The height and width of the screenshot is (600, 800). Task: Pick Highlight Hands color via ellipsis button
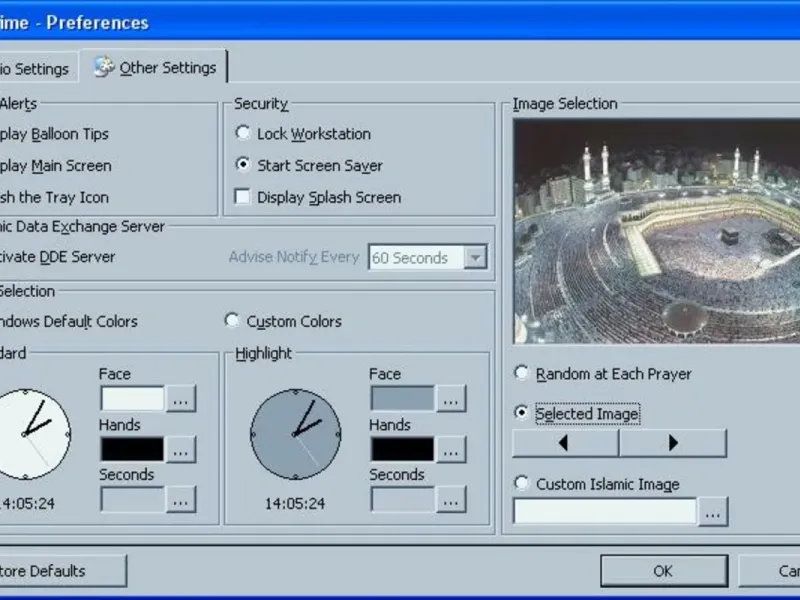(x=451, y=449)
